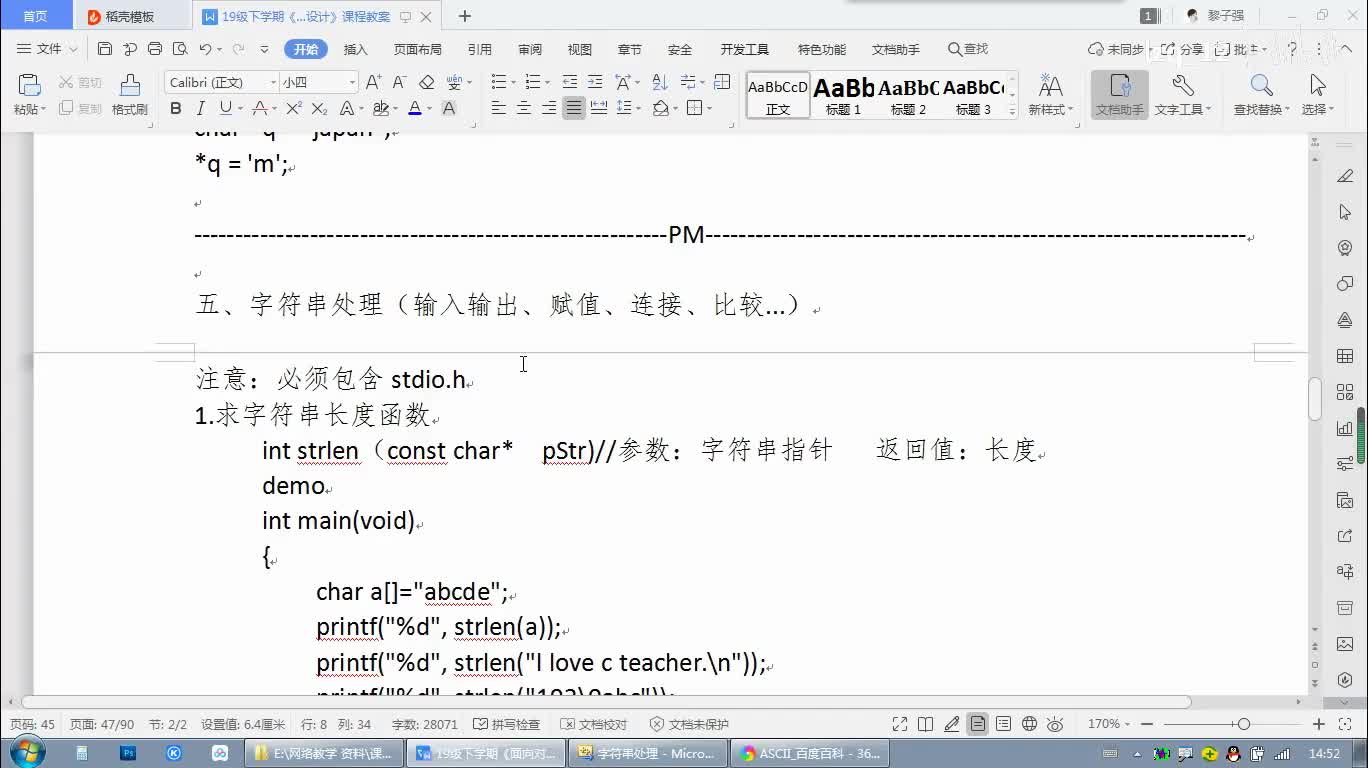1368x768 pixels.
Task: Click the clear formatting eraser icon
Action: (x=427, y=82)
